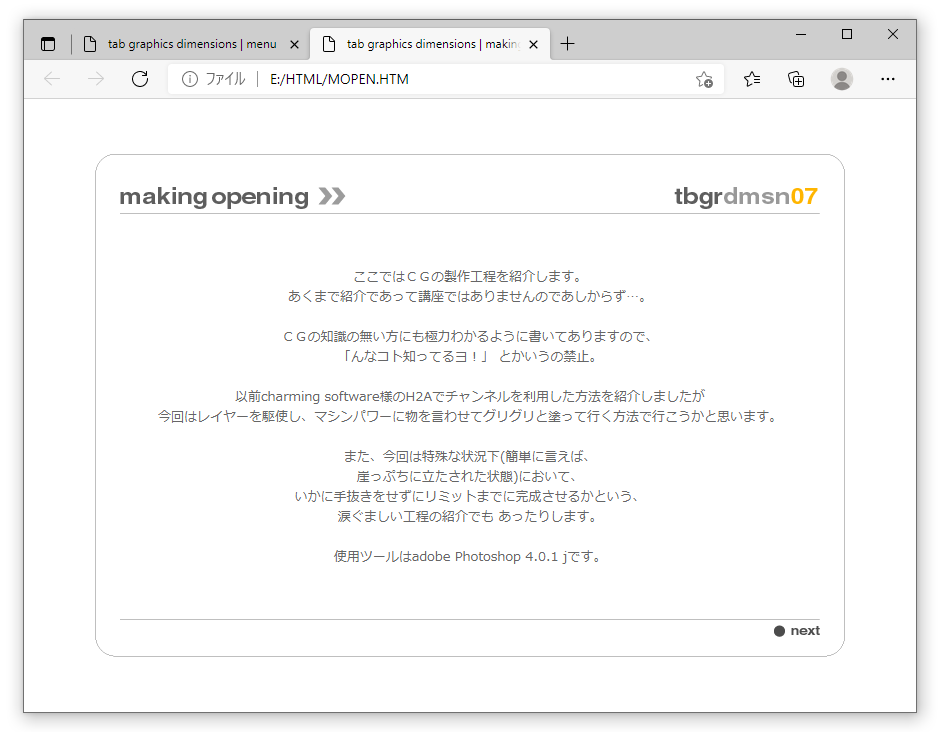The width and height of the screenshot is (939, 732).
Task: Open a new tab with the plus button
Action: 568,44
